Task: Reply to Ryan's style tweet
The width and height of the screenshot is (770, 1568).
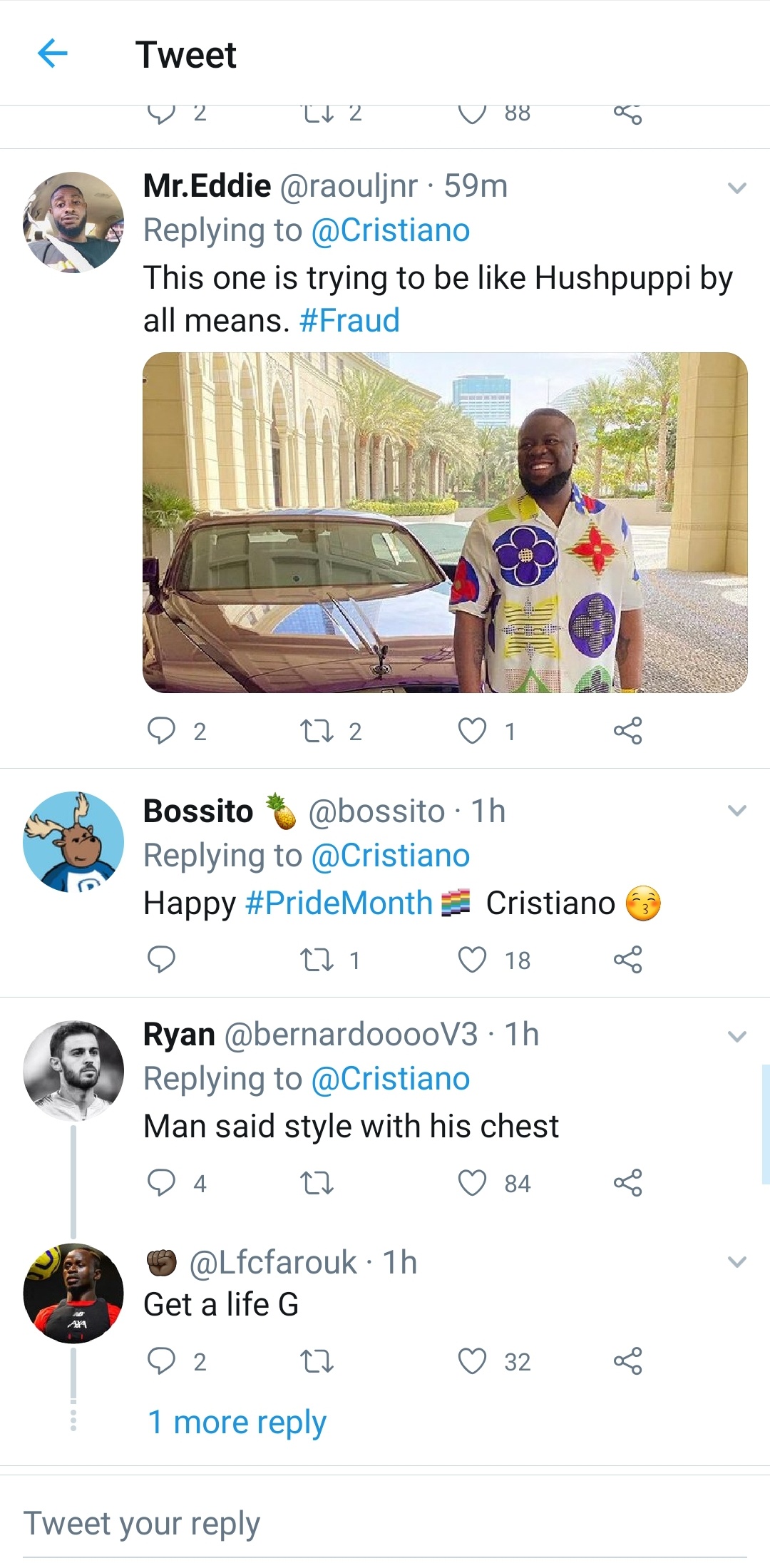Action: [161, 1183]
